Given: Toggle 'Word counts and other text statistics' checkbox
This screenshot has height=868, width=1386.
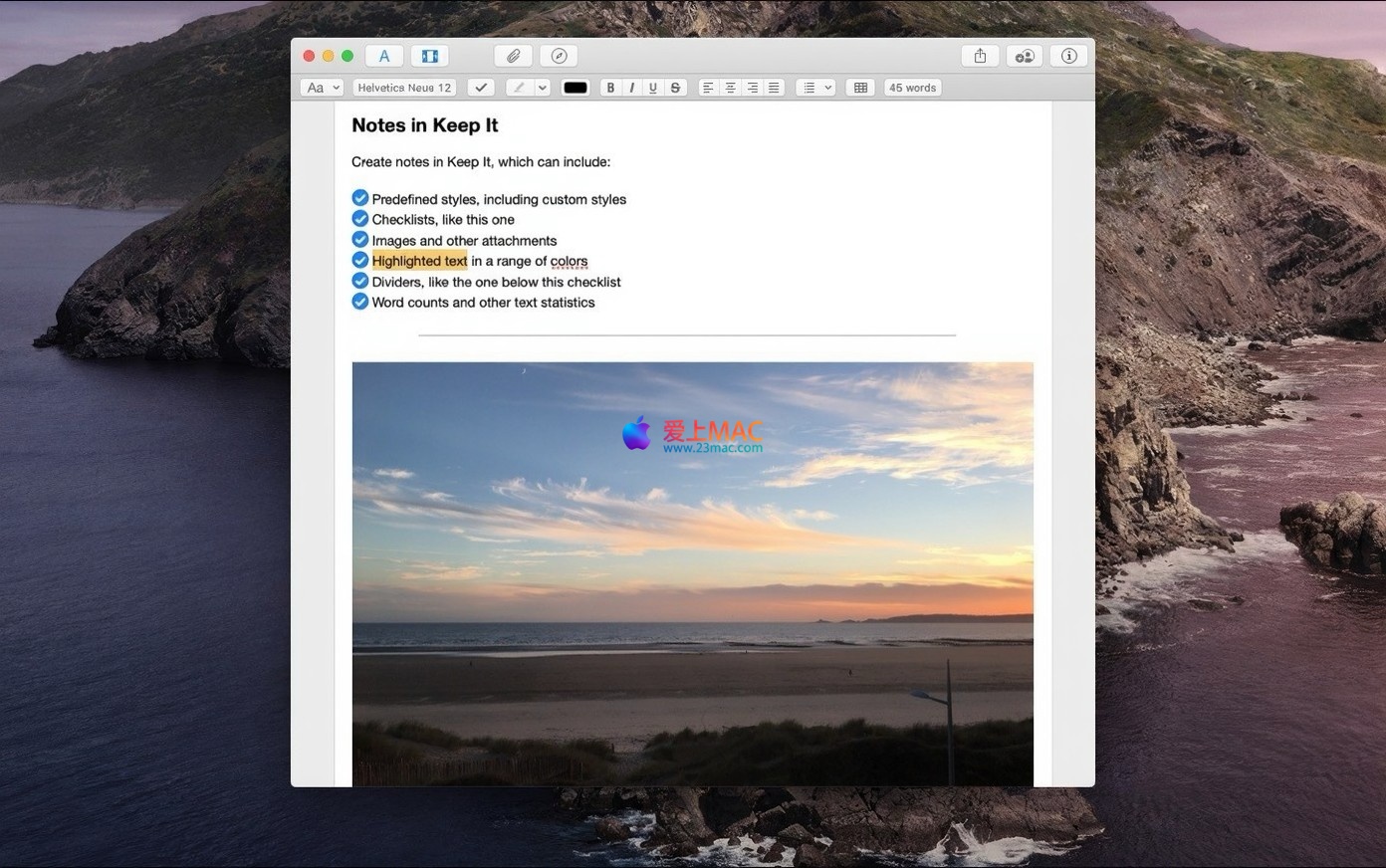Looking at the screenshot, I should click(x=360, y=302).
